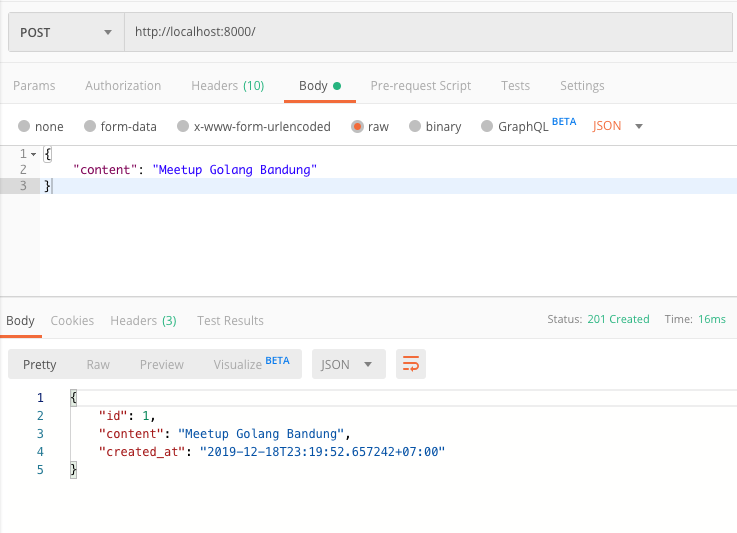This screenshot has height=533, width=737.
Task: Expand the raw body JSON format dropdown
Action: click(x=618, y=126)
